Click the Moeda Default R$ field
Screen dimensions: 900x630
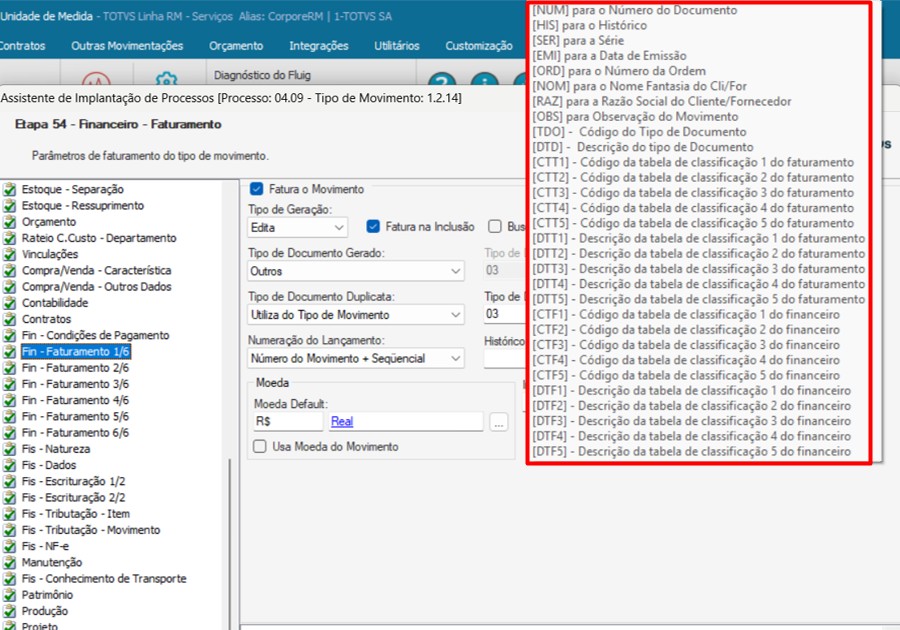click(288, 421)
